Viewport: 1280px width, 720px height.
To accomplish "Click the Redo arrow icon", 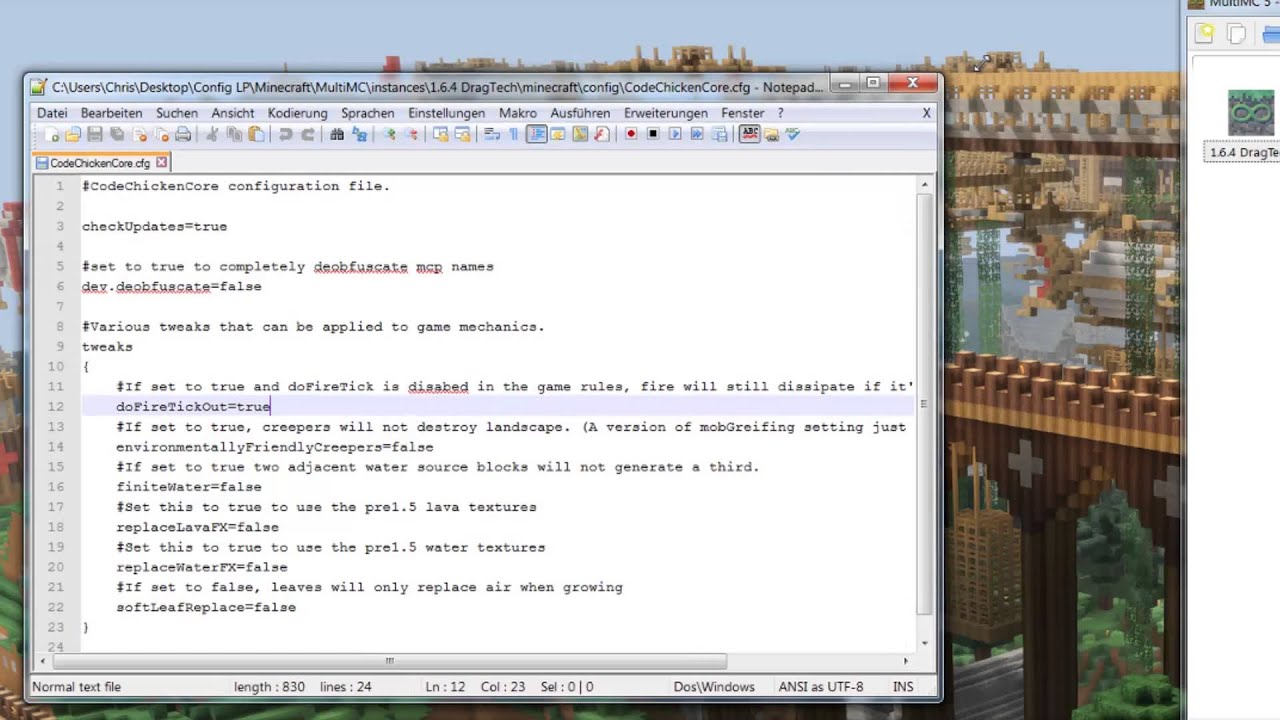I will tap(308, 134).
